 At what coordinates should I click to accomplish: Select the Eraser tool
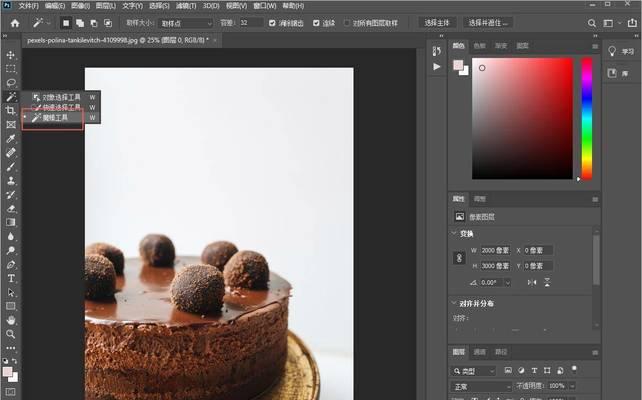[x=11, y=208]
